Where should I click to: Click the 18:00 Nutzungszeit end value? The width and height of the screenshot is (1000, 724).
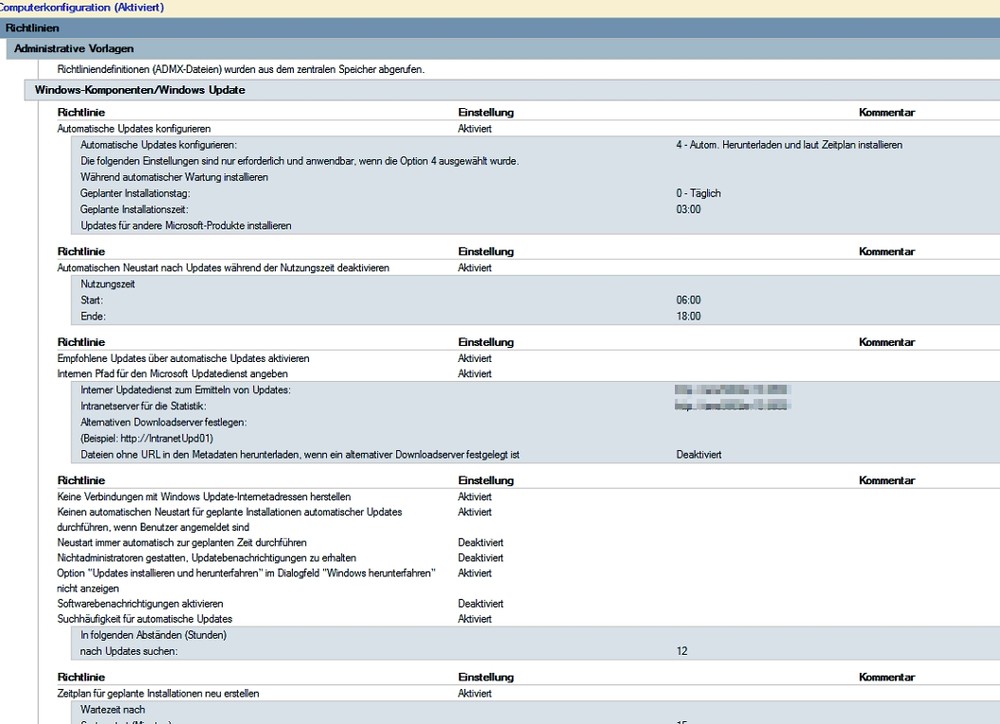[688, 316]
